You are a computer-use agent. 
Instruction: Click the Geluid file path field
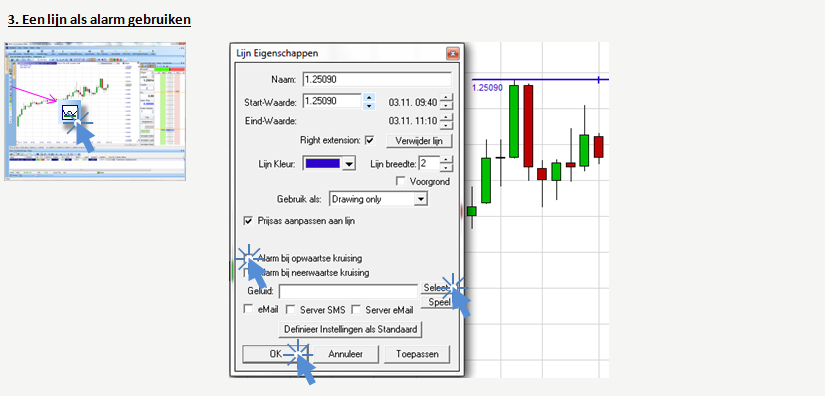coord(348,291)
